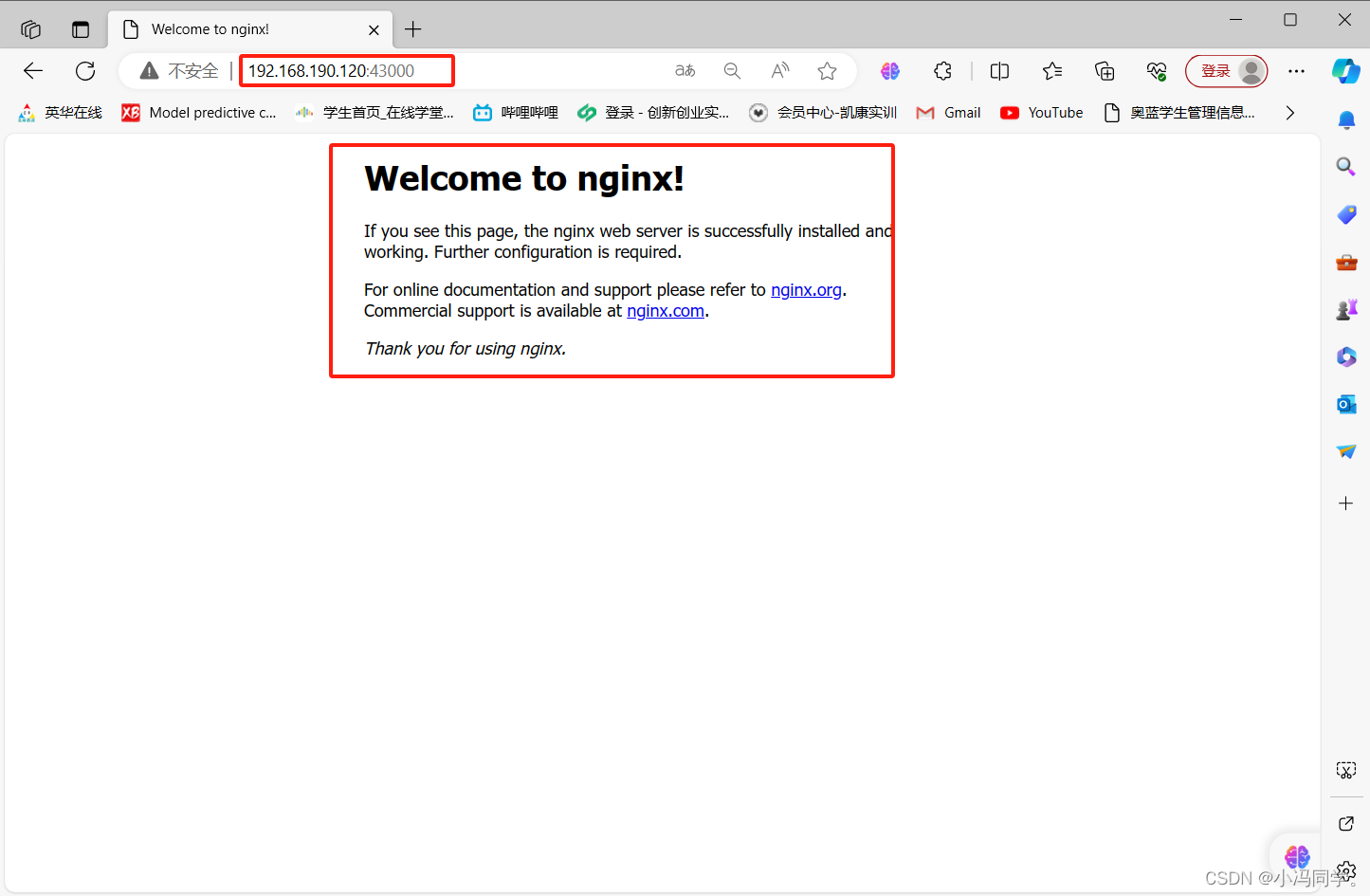Go back to the previous page
The height and width of the screenshot is (896, 1370).
(33, 71)
